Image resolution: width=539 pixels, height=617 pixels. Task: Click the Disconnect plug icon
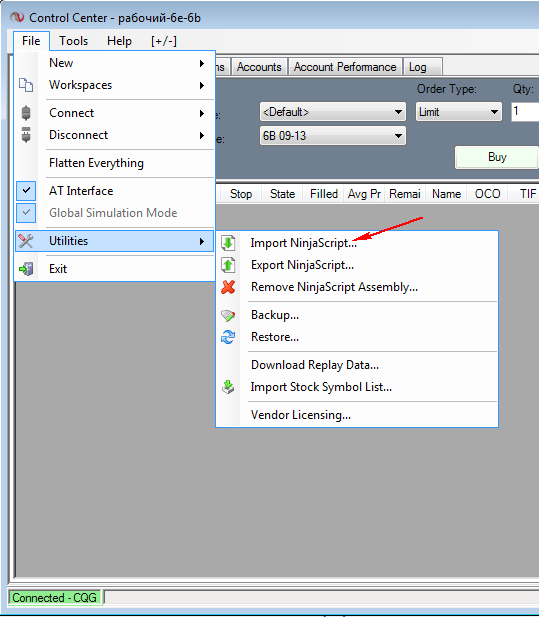[26, 135]
